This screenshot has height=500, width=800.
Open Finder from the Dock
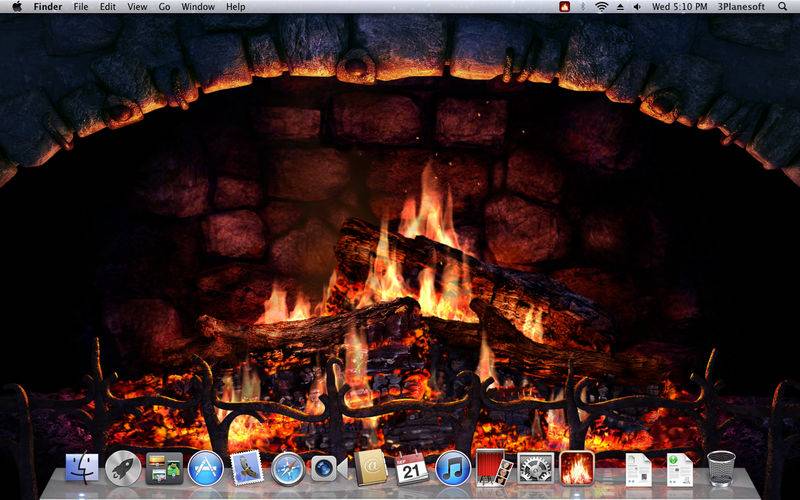coord(82,468)
